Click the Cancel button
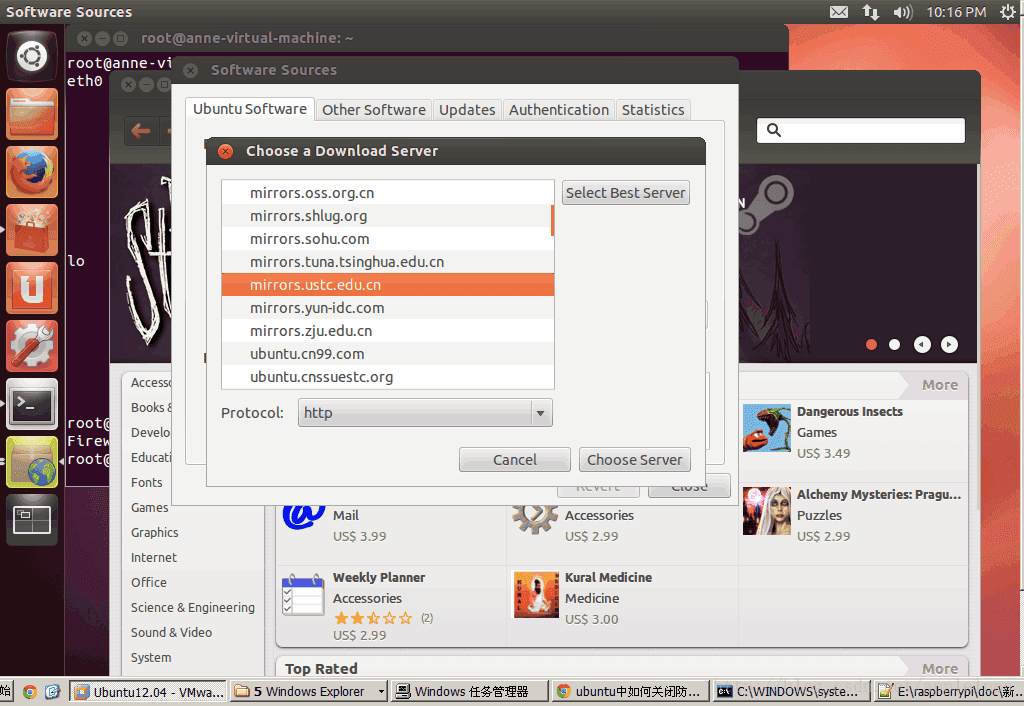Image resolution: width=1024 pixels, height=706 pixels. pos(515,460)
